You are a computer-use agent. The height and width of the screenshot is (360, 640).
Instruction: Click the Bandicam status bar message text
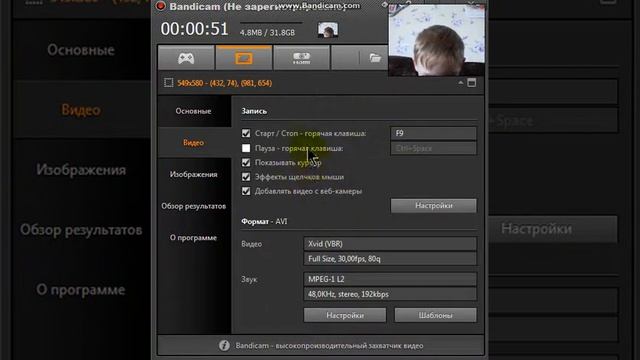pos(329,346)
